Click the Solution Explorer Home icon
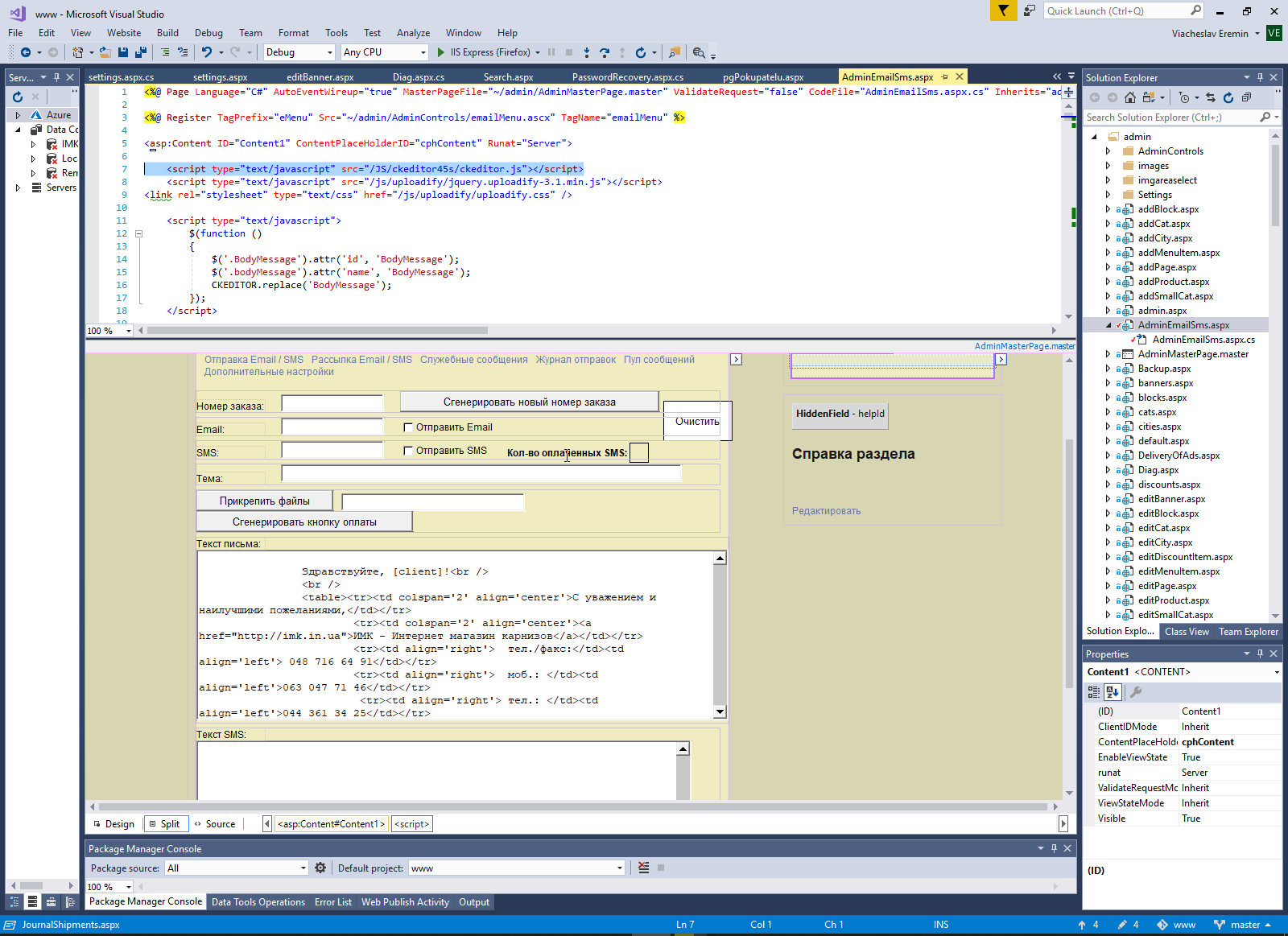This screenshot has height=936, width=1288. pyautogui.click(x=1130, y=97)
